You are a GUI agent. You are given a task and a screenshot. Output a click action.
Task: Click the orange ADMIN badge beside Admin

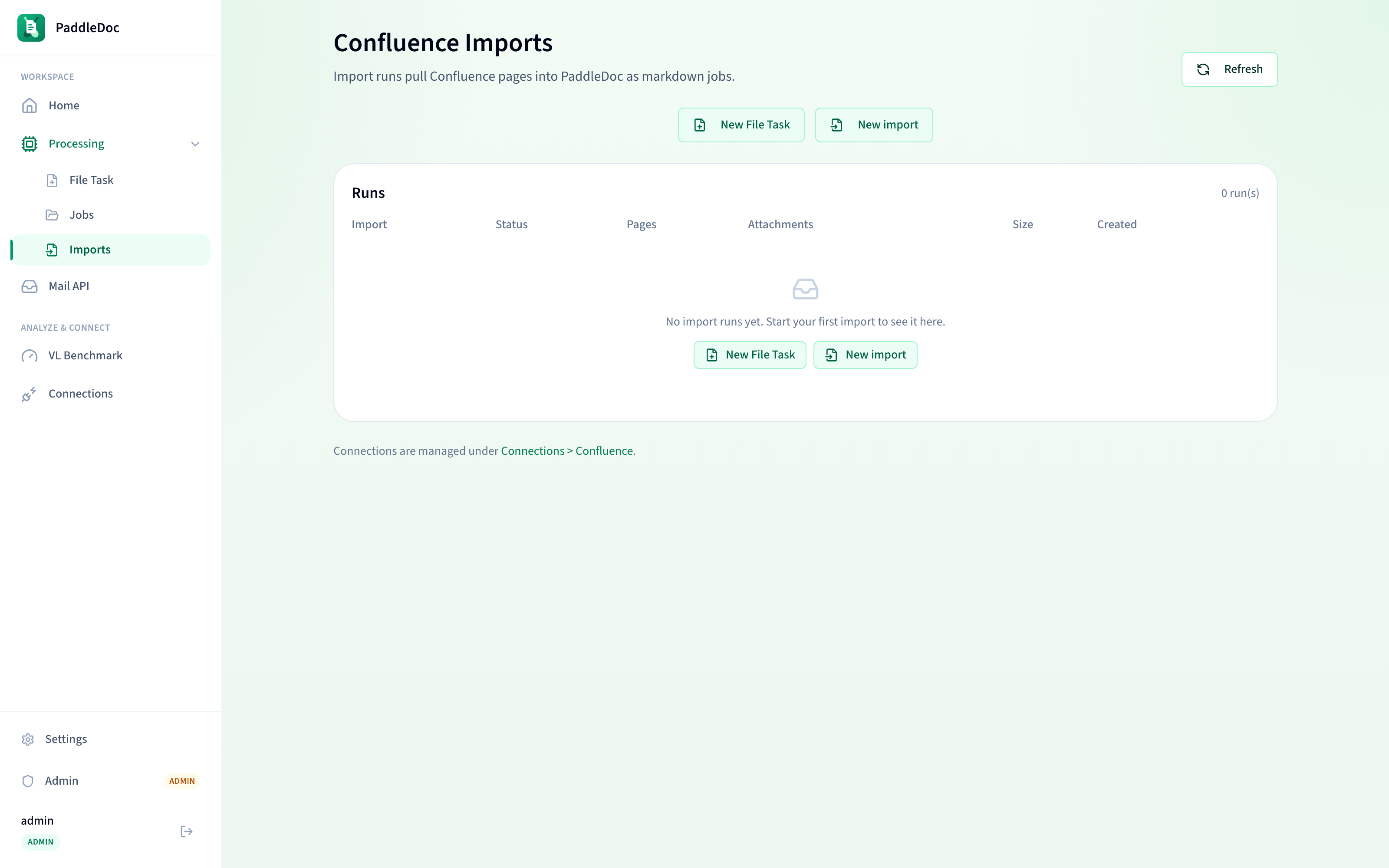[182, 781]
